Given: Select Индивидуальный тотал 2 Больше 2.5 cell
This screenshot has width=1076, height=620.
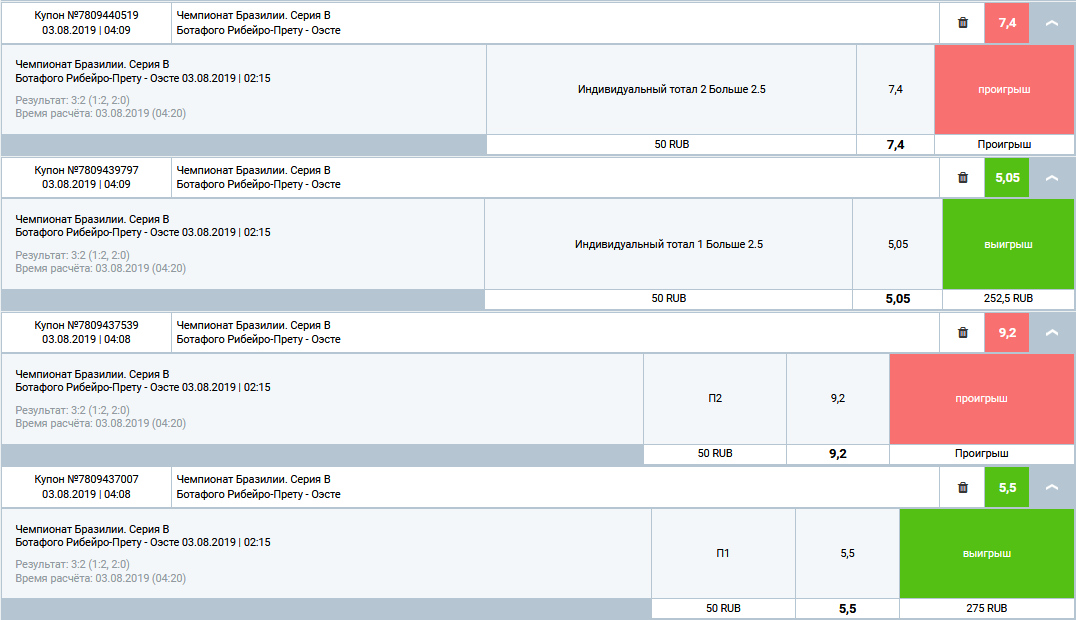Looking at the screenshot, I should [671, 89].
